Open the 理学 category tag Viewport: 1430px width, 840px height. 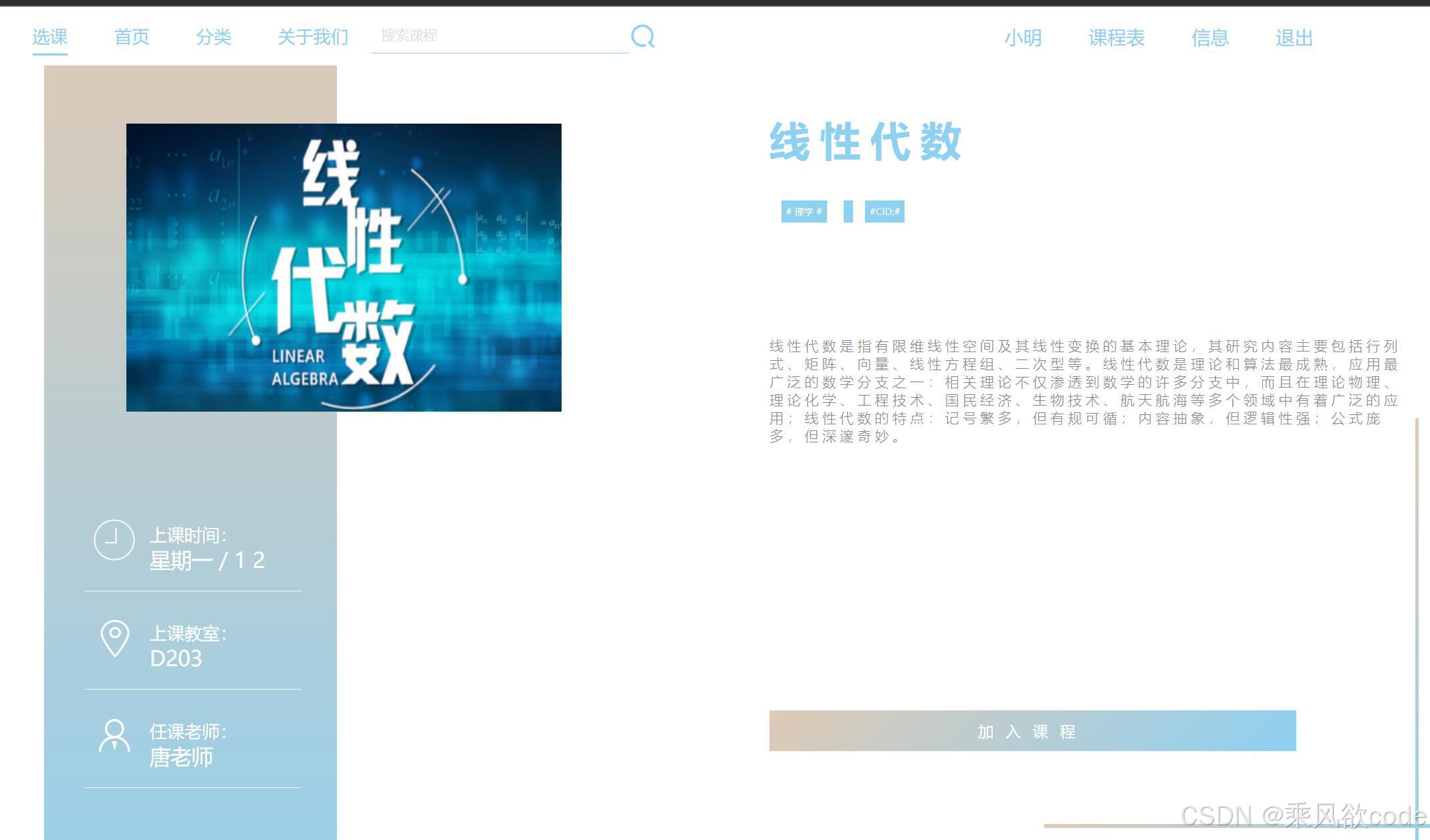coord(804,212)
